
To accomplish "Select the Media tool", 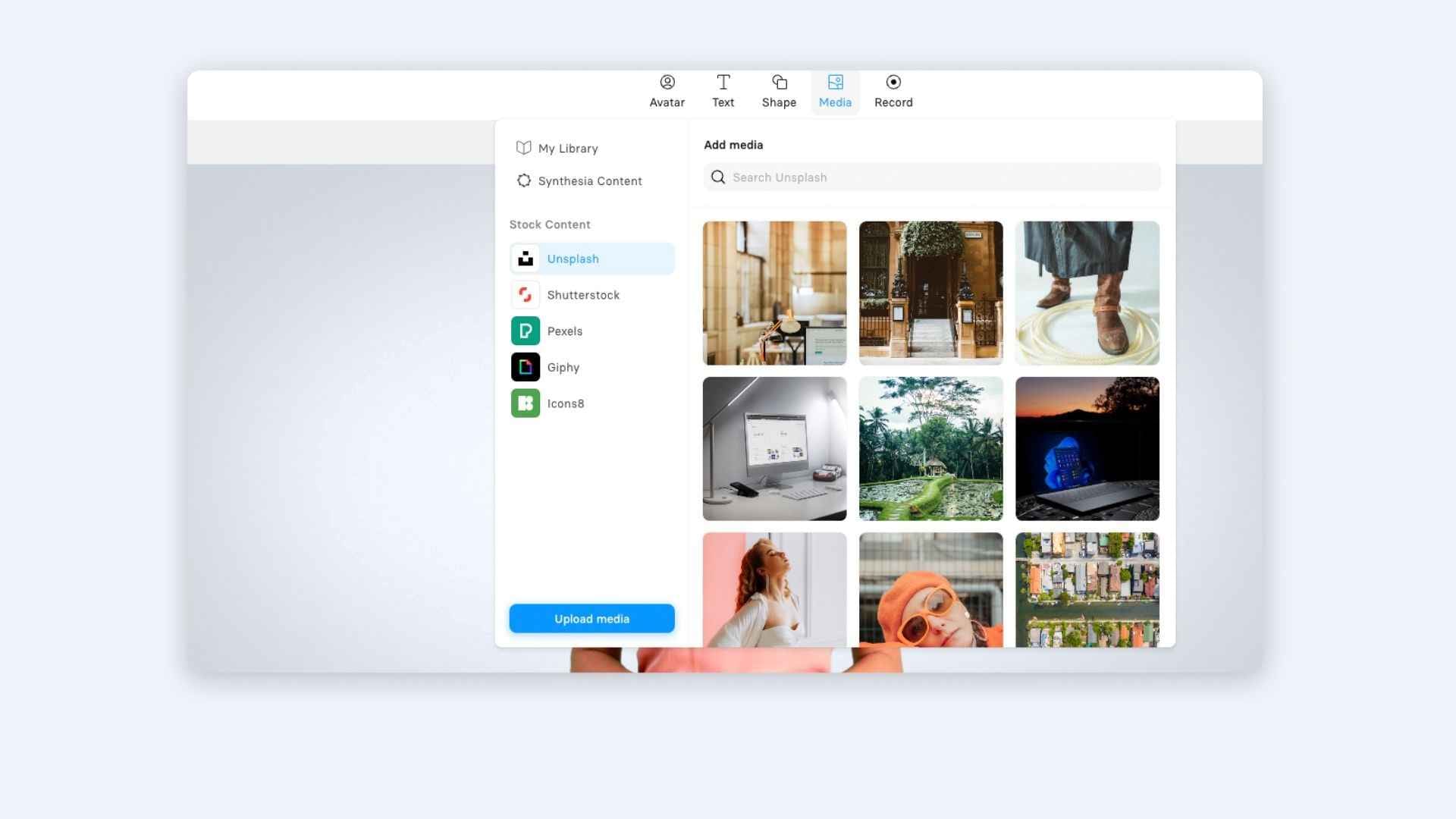I will (x=834, y=90).
